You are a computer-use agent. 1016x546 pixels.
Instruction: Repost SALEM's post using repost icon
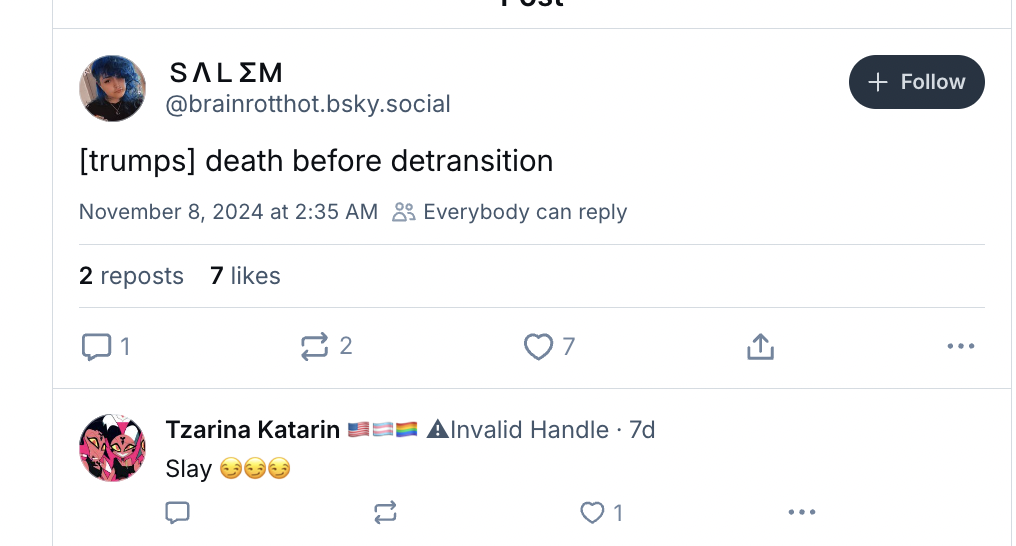pos(315,347)
